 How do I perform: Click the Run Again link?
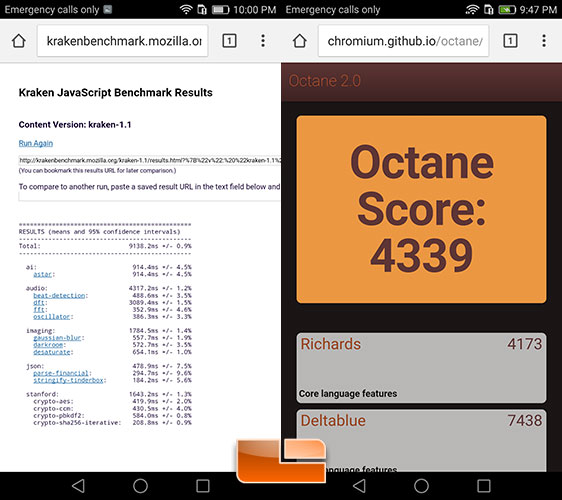tap(36, 143)
